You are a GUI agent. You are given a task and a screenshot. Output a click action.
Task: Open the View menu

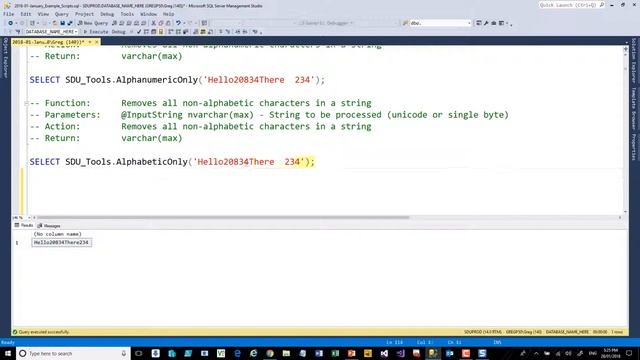pos(43,14)
